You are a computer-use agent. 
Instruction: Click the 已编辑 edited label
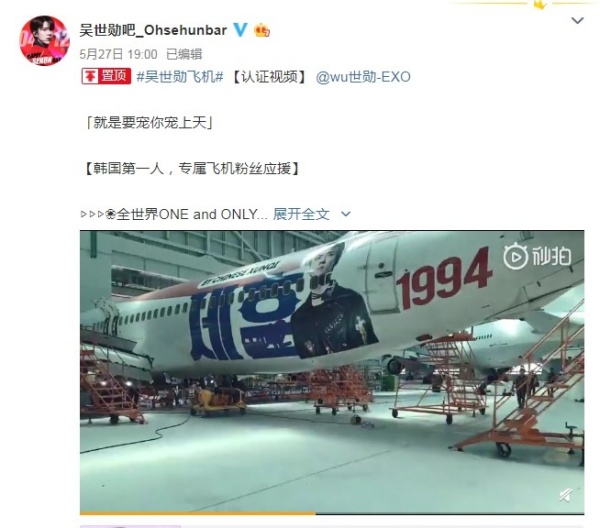coord(184,54)
